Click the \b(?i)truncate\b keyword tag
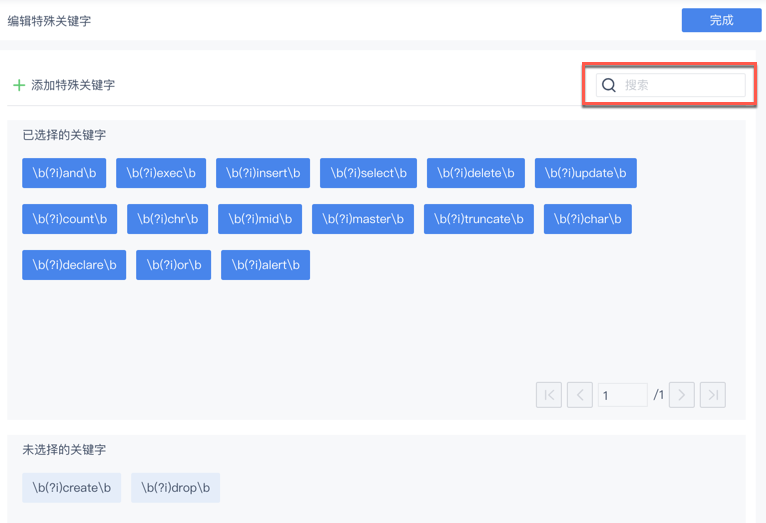The width and height of the screenshot is (766, 523). [x=478, y=219]
